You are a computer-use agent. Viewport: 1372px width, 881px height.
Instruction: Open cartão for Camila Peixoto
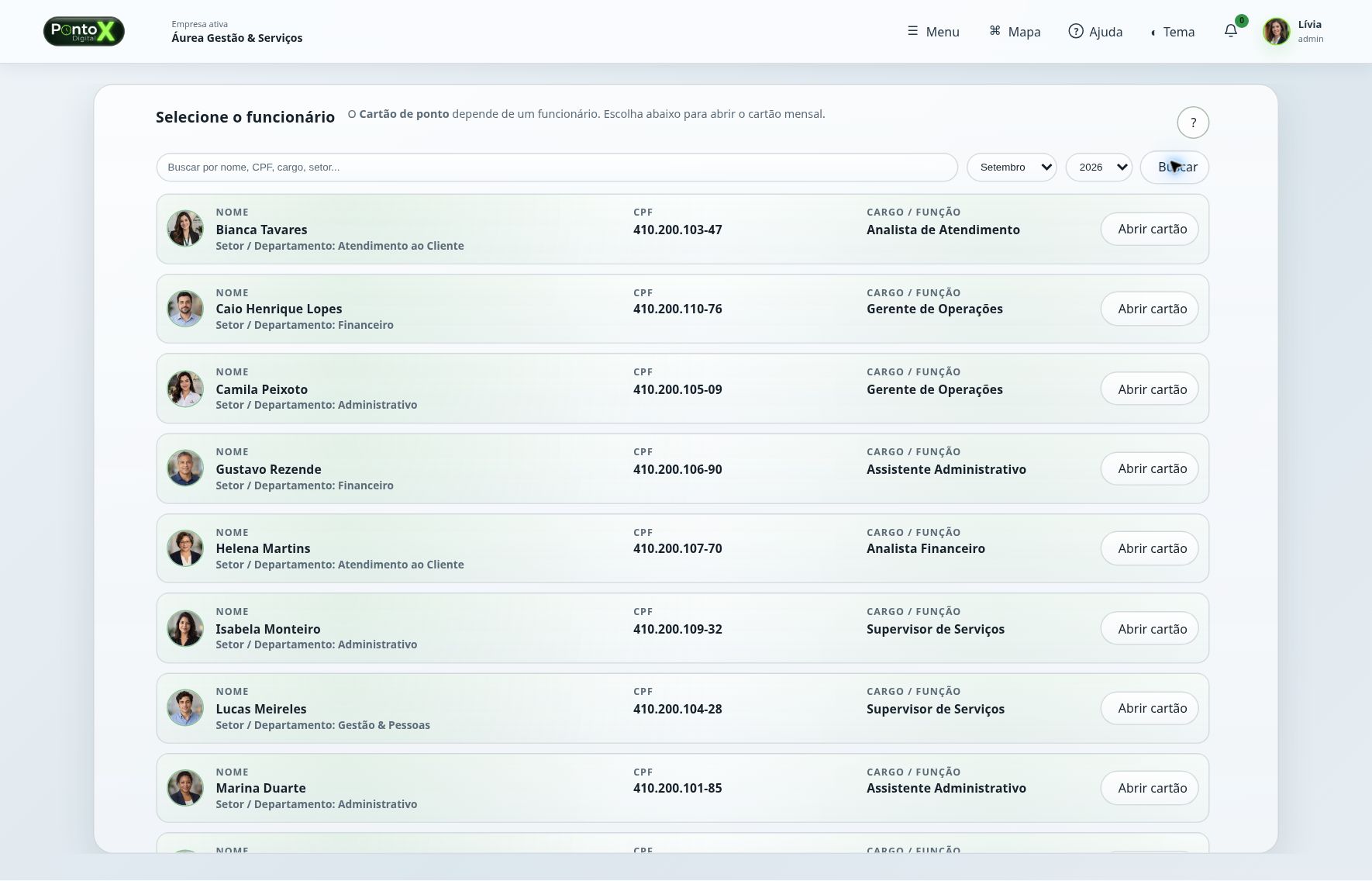tap(1150, 389)
